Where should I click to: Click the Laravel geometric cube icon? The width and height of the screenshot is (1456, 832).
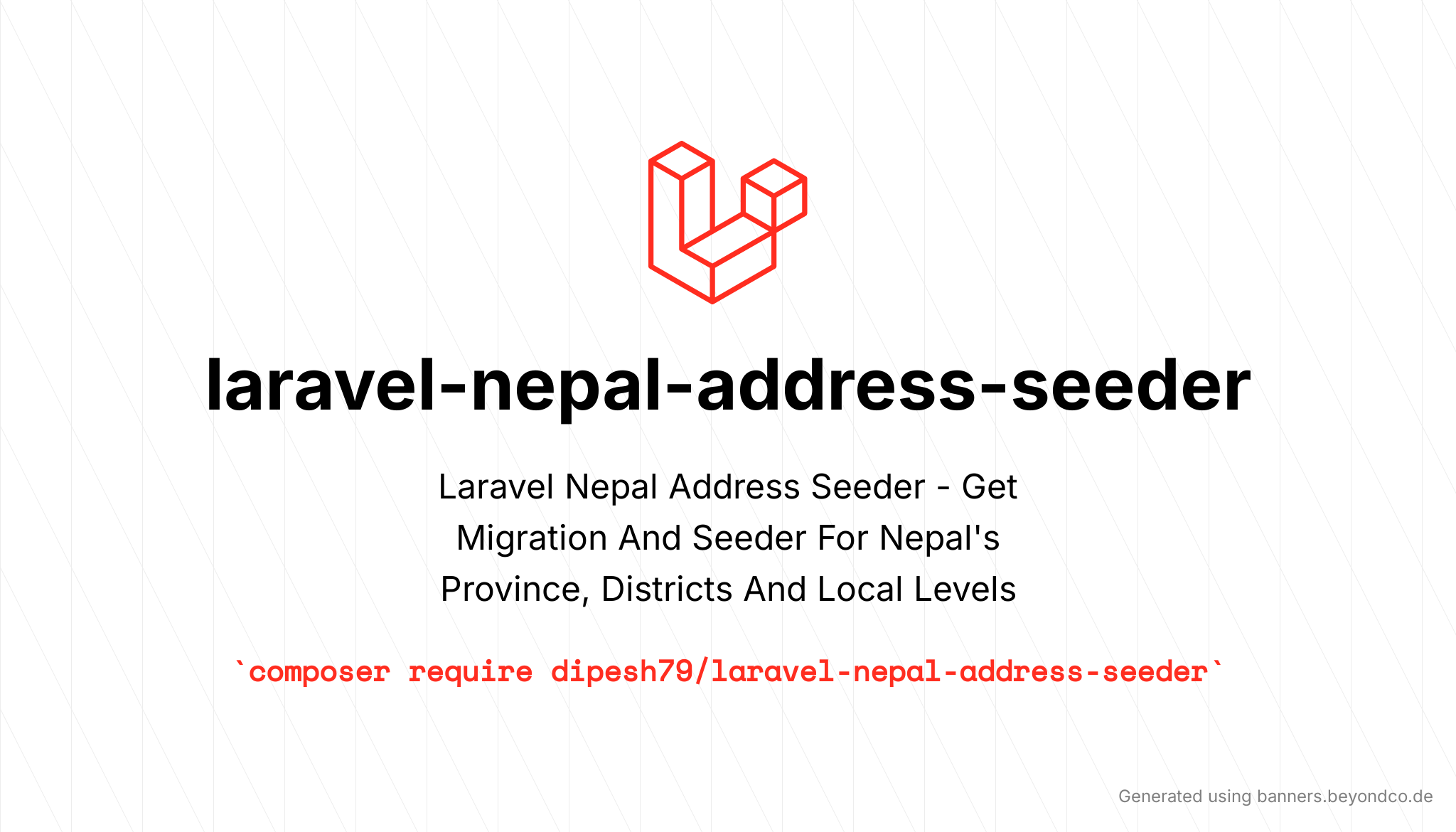click(x=728, y=222)
